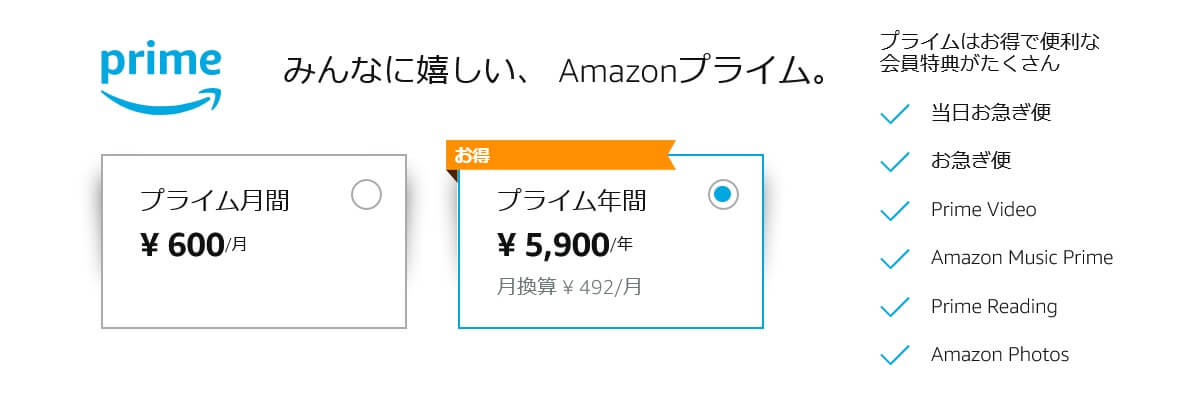
Task: Click the checkmark beside Amazon Music Prime
Action: [893, 258]
